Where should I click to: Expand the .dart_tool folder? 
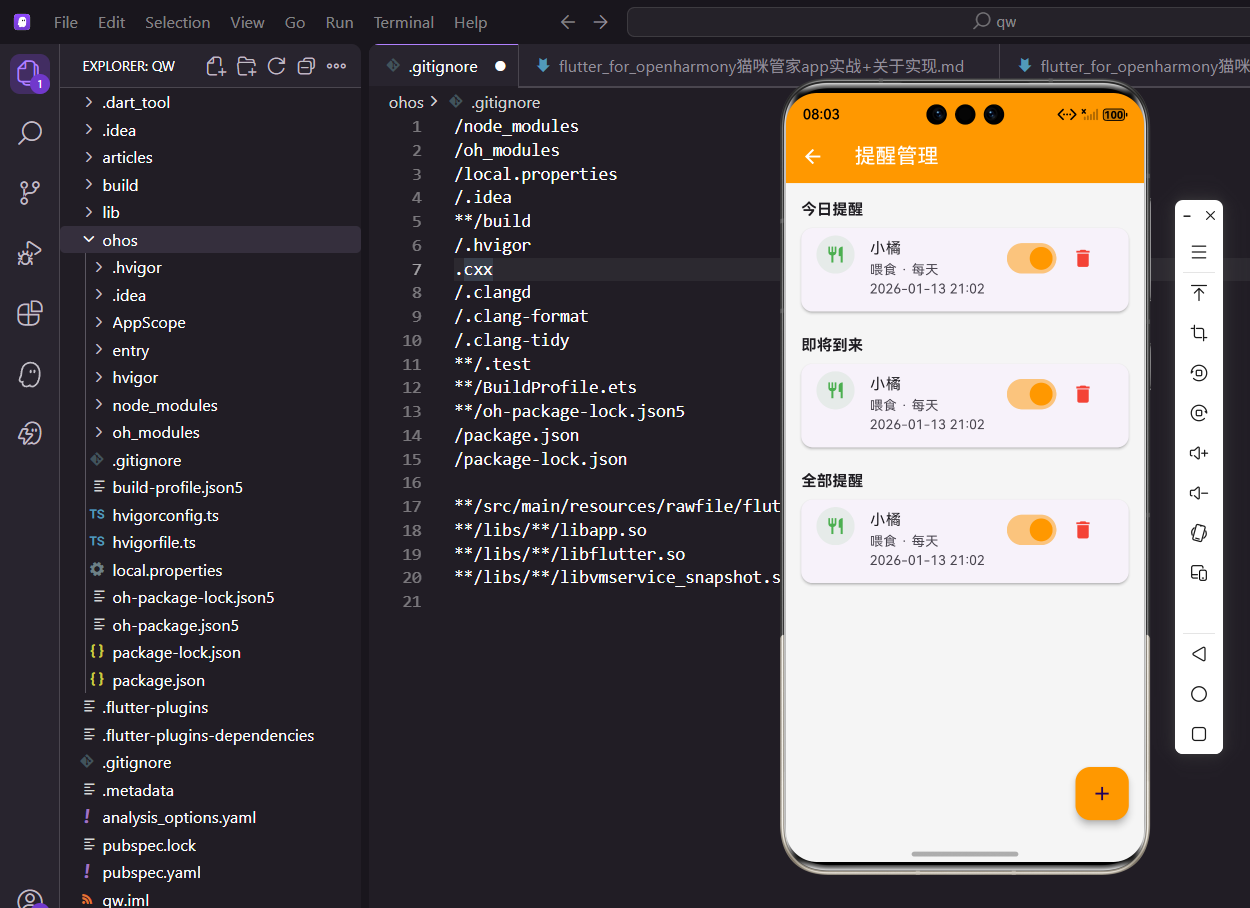pyautogui.click(x=210, y=102)
